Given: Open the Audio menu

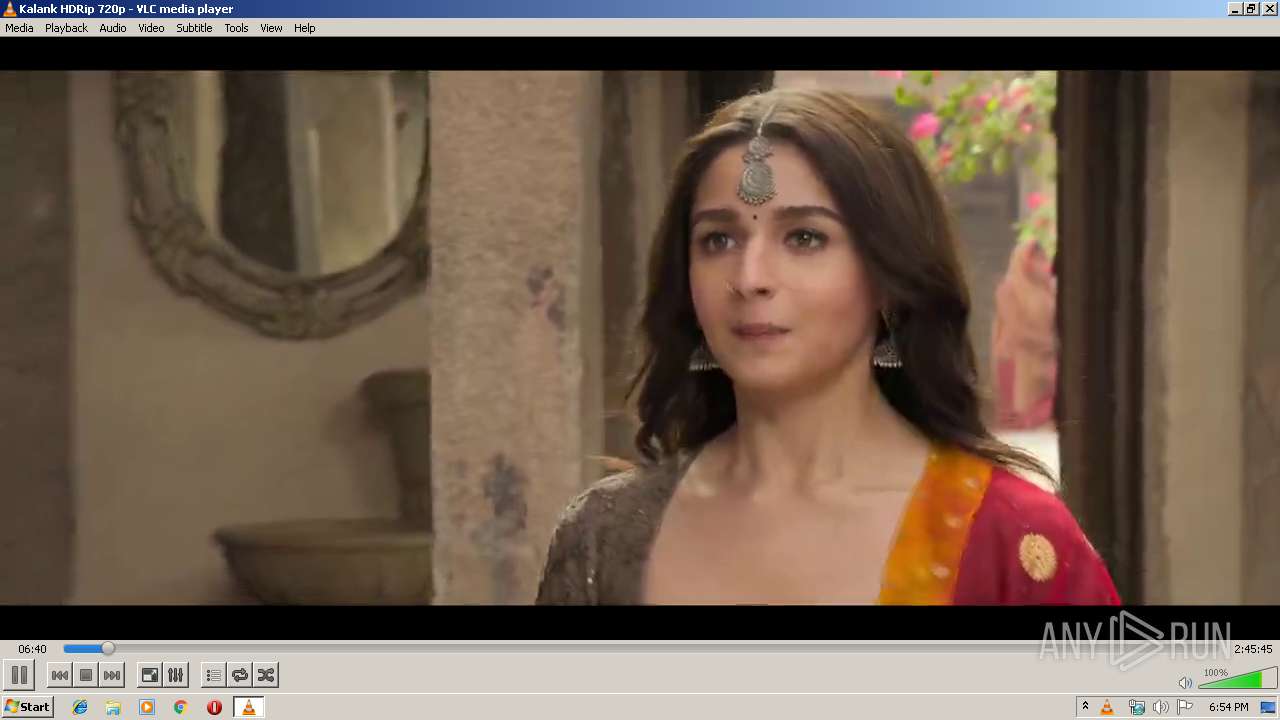Looking at the screenshot, I should 112,28.
